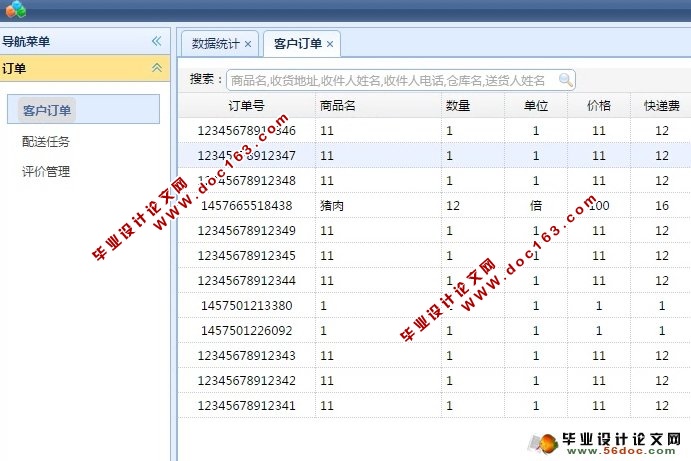
Task: Click the 导航菜单 panel title
Action: coord(26,41)
